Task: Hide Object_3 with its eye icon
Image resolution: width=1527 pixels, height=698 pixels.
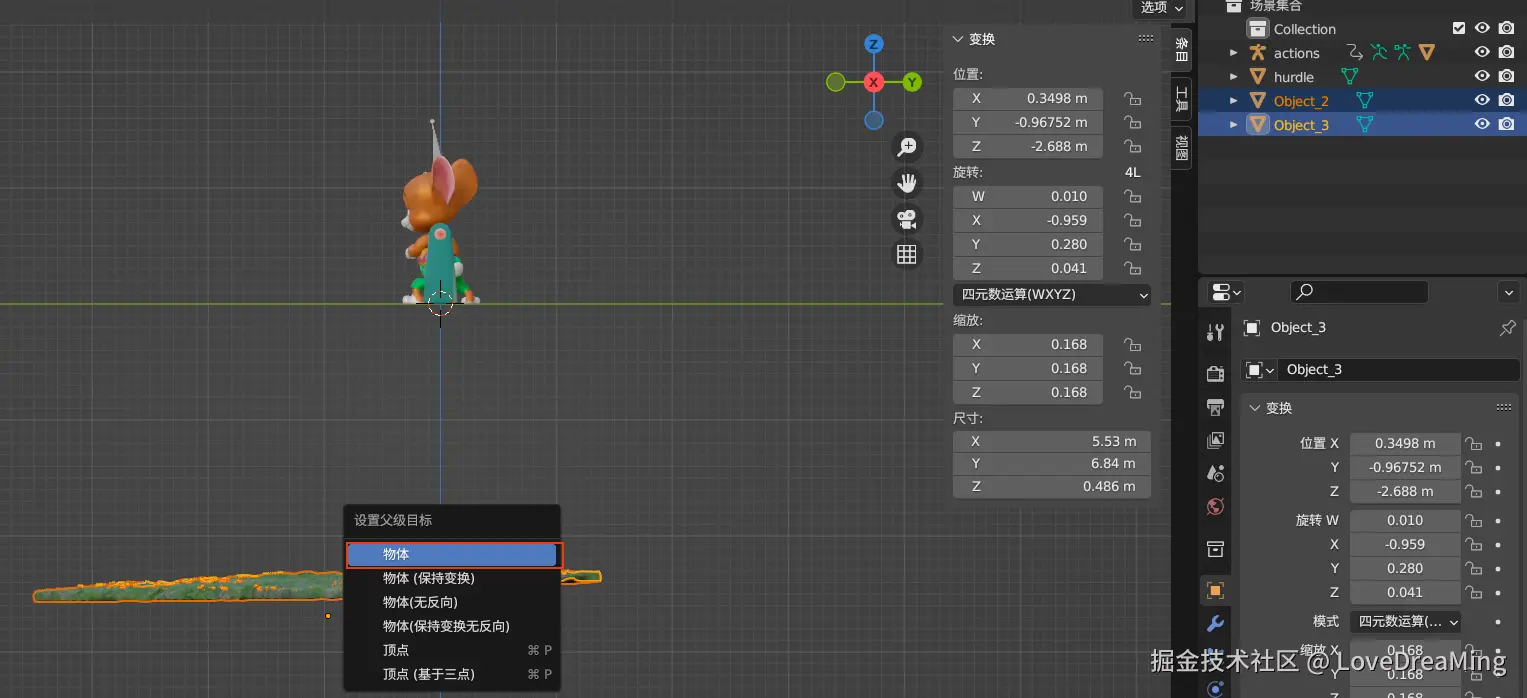Action: [x=1482, y=125]
